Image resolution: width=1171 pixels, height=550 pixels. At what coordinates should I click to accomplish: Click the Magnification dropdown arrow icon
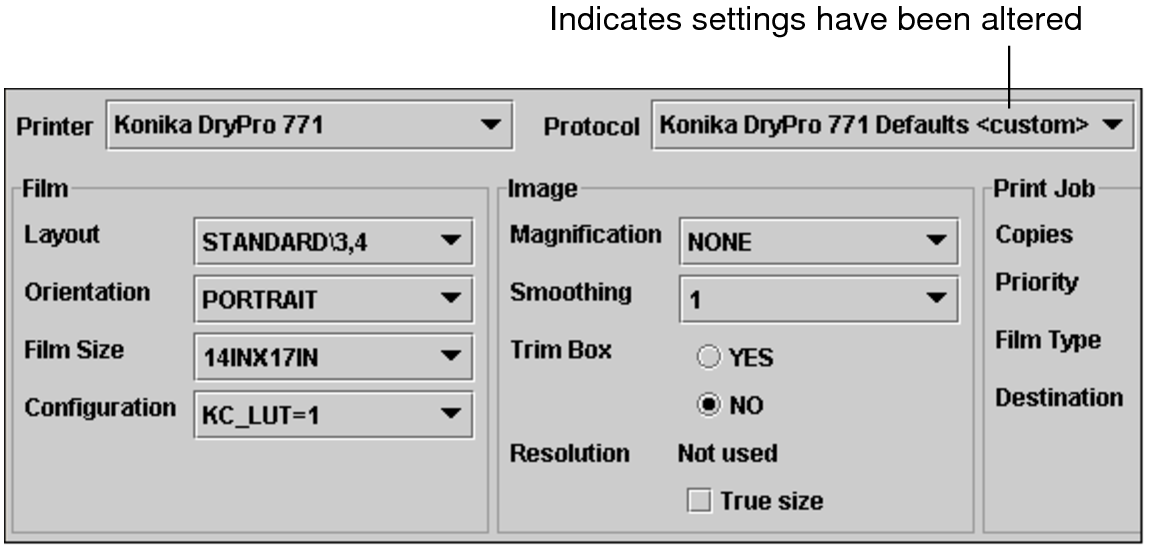click(x=935, y=240)
